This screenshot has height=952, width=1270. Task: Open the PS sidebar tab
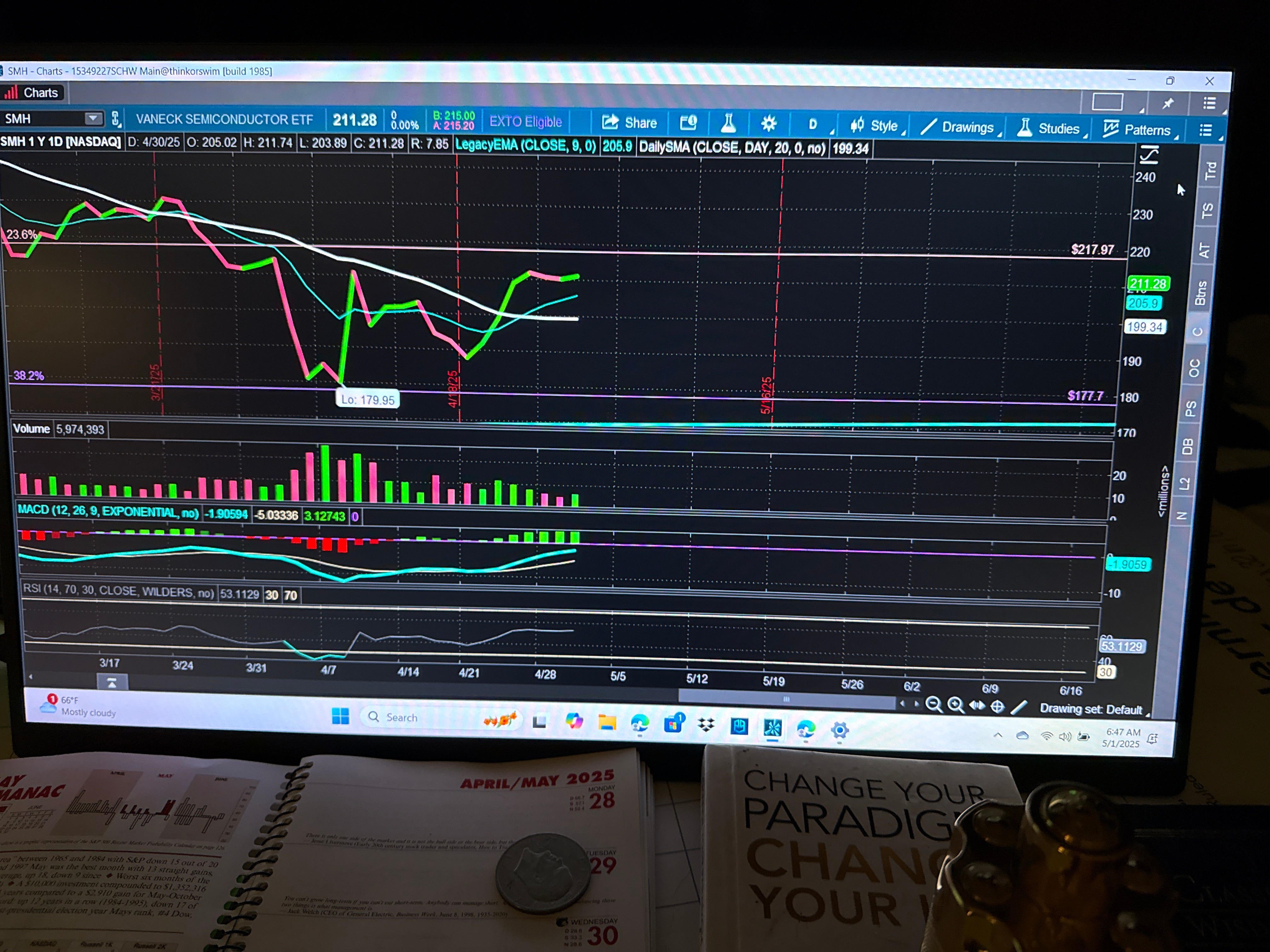click(x=1191, y=409)
